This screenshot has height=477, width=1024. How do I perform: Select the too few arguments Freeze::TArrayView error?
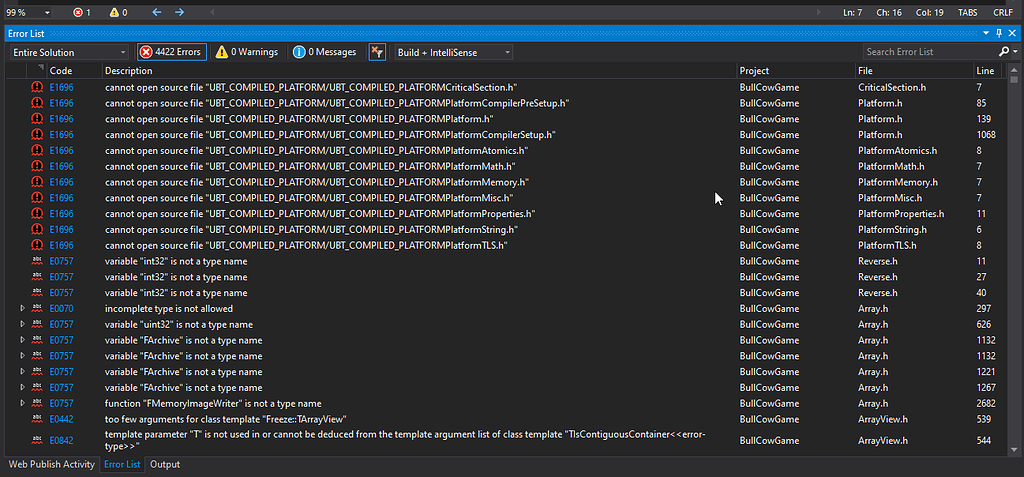[x=225, y=419]
